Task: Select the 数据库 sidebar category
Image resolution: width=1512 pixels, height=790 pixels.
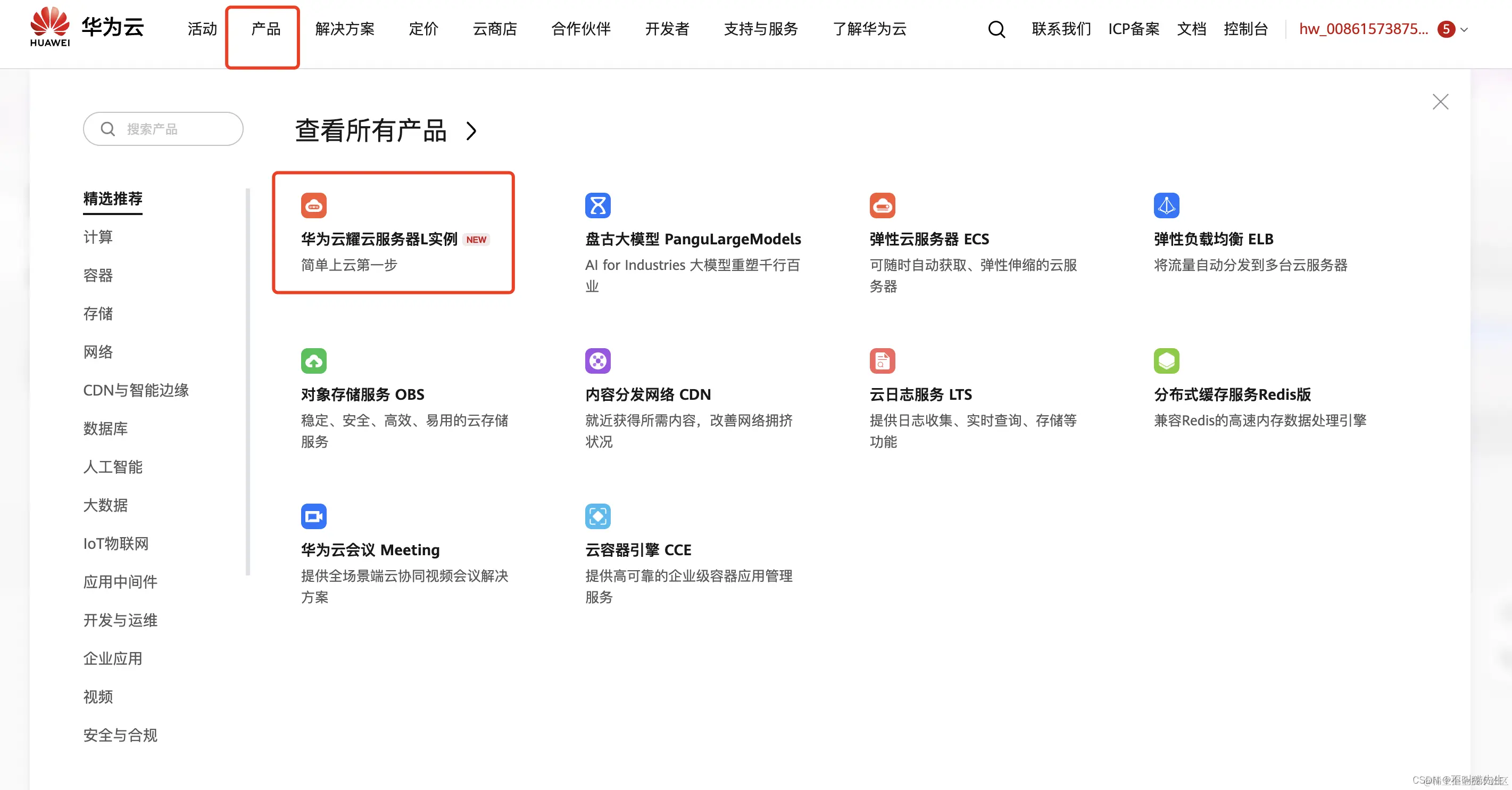Action: (106, 429)
